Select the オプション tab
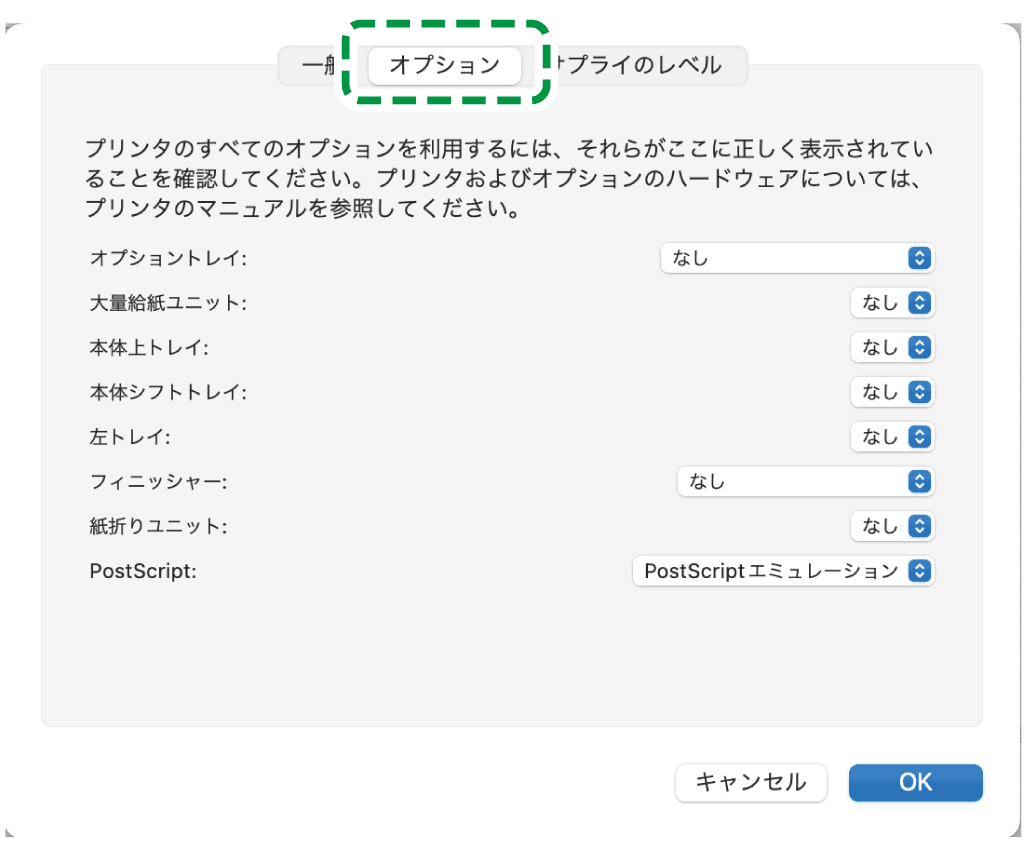This screenshot has height=842, width=1028. pyautogui.click(x=444, y=66)
